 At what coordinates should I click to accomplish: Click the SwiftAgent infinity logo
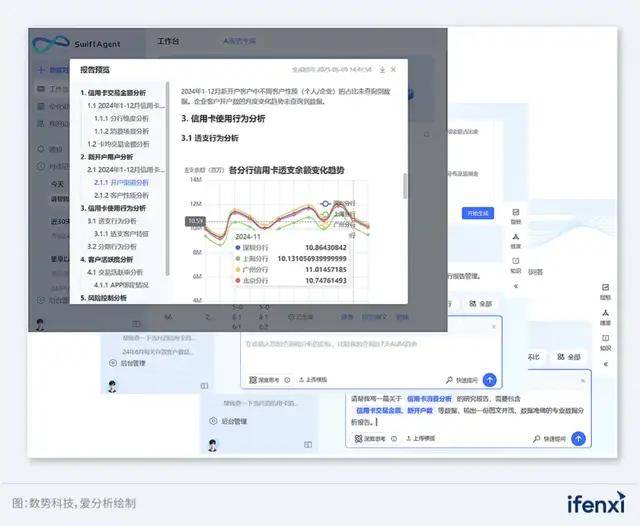[51, 44]
